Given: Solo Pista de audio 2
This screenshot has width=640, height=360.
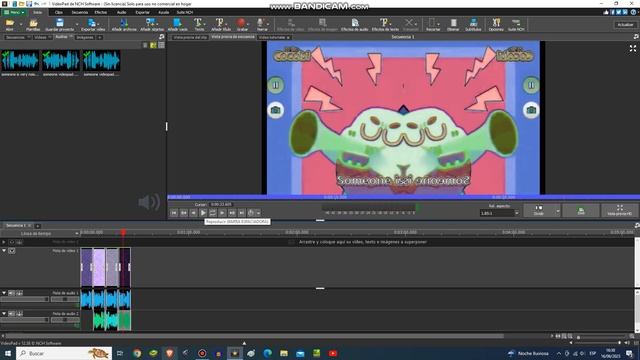Looking at the screenshot, I should [x=19, y=314].
